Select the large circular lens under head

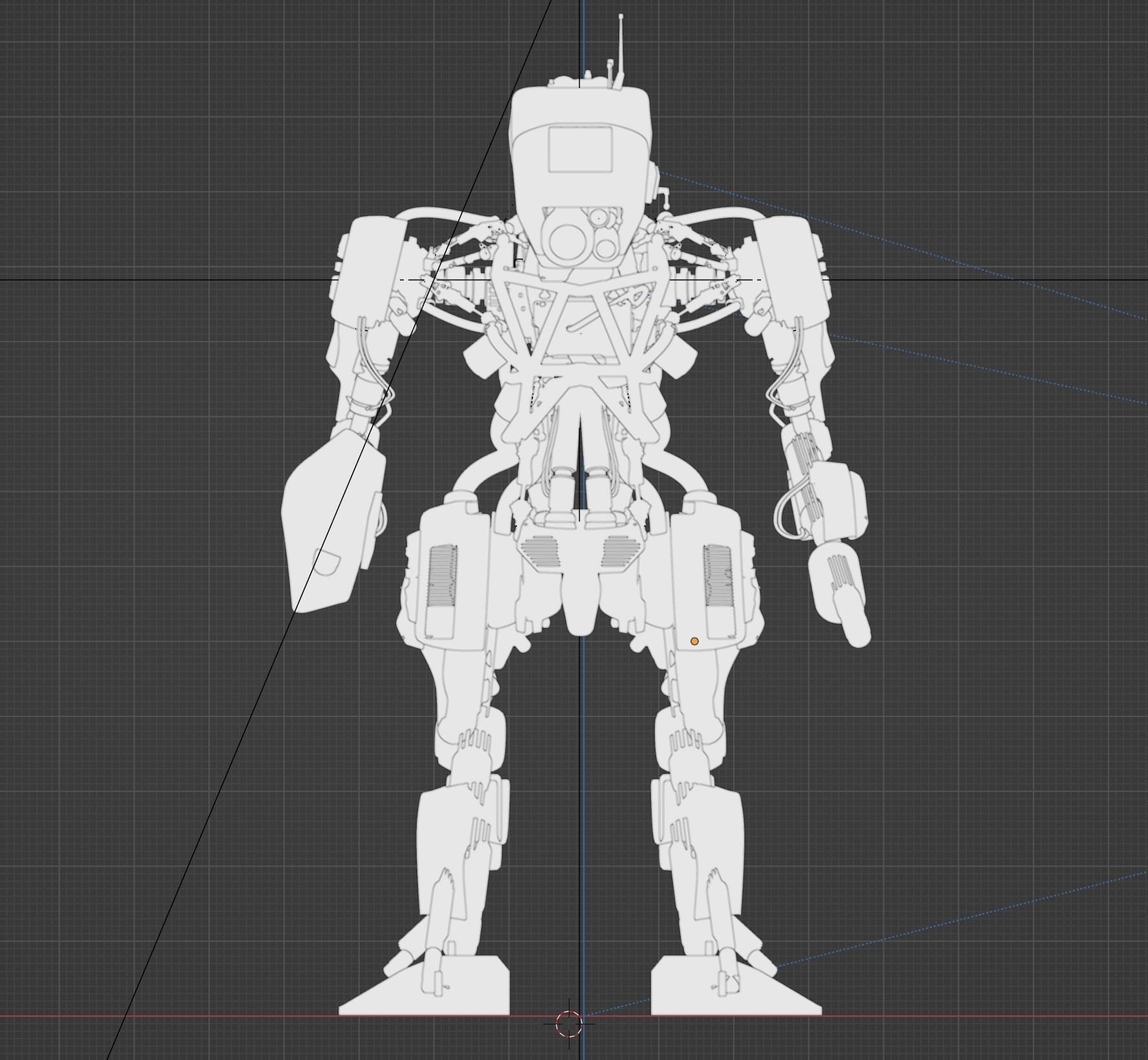coord(568,241)
